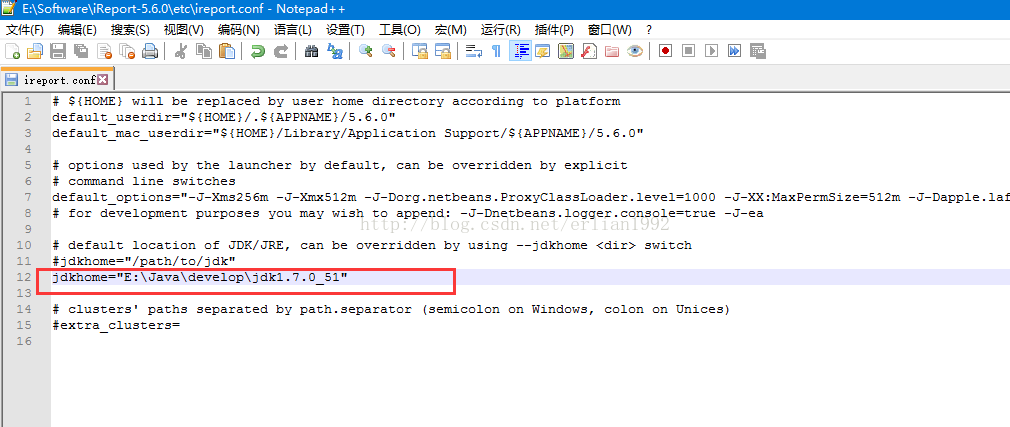Undo the last edit
This screenshot has height=427, width=1010.
point(258,52)
